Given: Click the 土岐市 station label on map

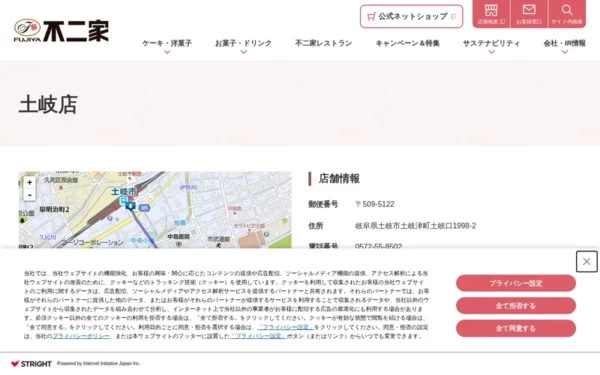Looking at the screenshot, I should 124,191.
